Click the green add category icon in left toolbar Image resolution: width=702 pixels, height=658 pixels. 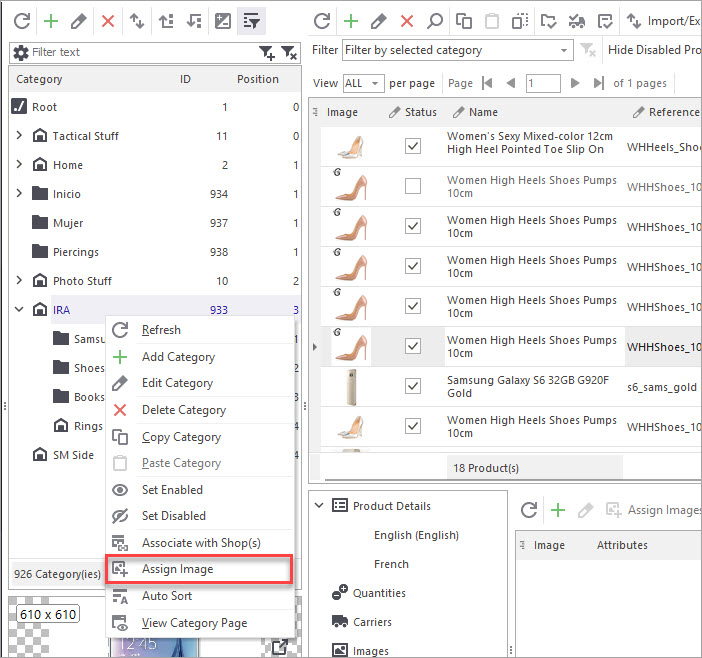coord(50,20)
